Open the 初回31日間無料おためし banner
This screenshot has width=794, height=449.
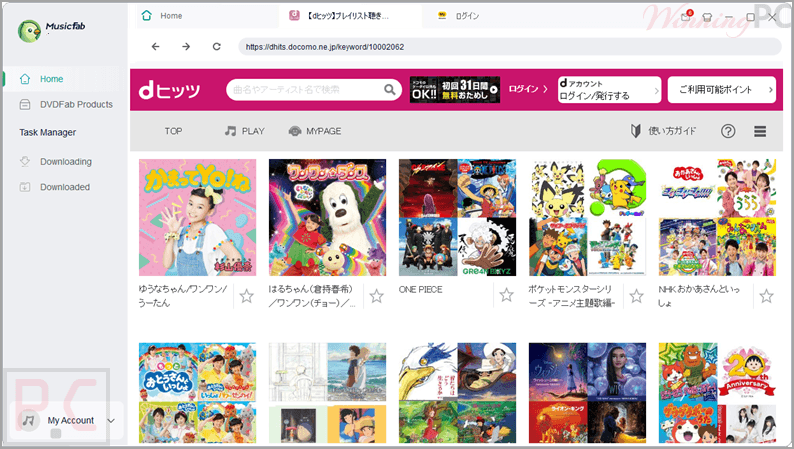(x=455, y=90)
